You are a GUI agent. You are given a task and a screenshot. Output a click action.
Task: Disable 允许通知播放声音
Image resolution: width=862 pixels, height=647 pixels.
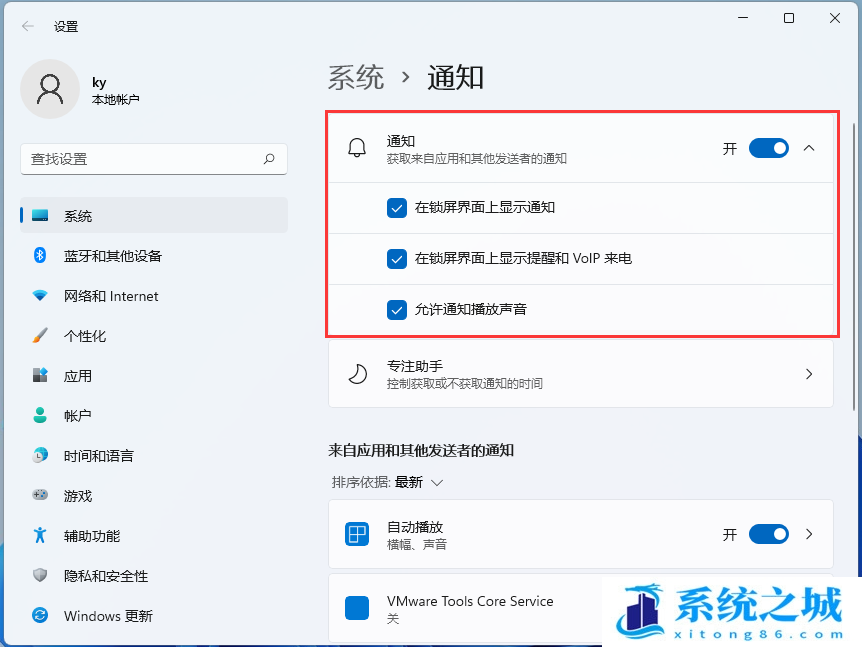[397, 309]
